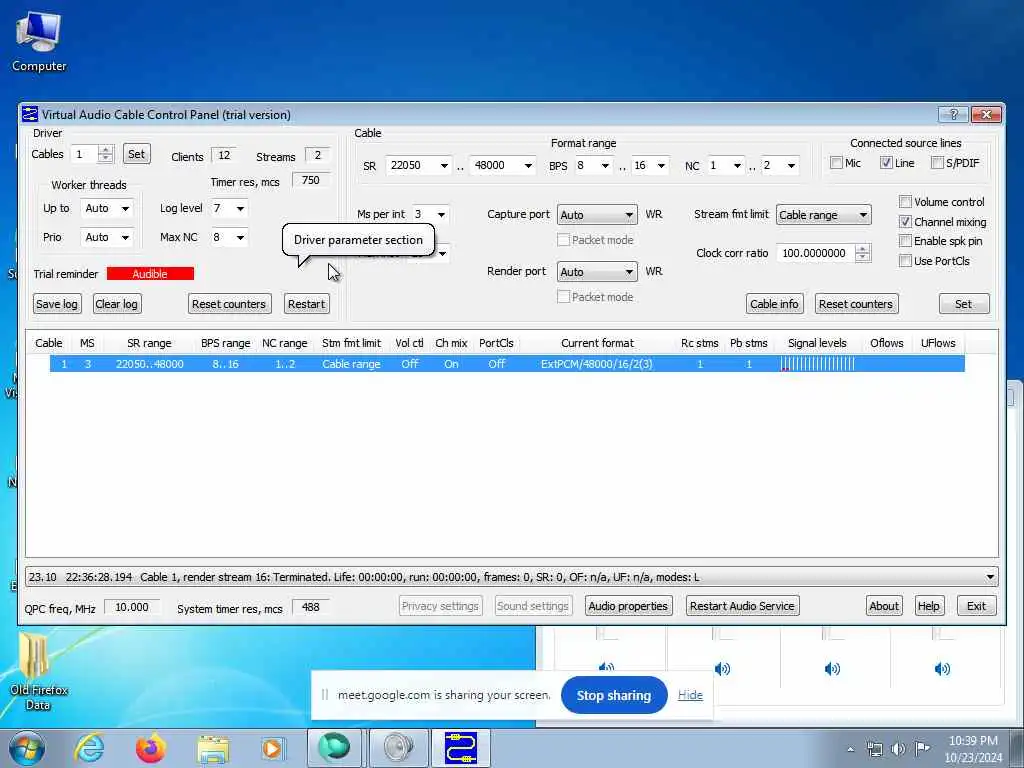This screenshot has height=768, width=1024.
Task: Enable the Mic source line checkbox
Action: pos(836,163)
